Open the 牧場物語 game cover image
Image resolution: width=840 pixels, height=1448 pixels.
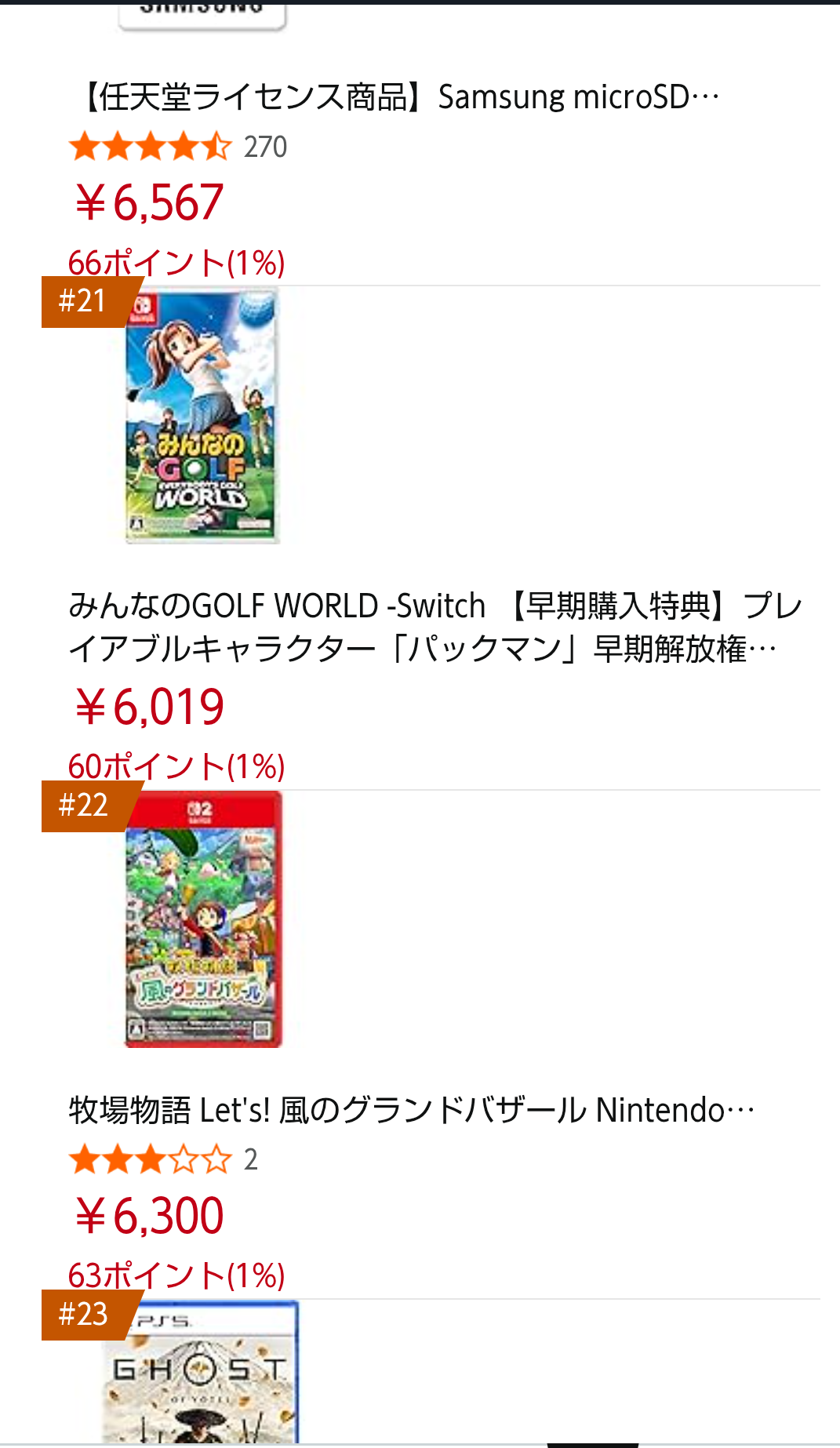coord(203,919)
